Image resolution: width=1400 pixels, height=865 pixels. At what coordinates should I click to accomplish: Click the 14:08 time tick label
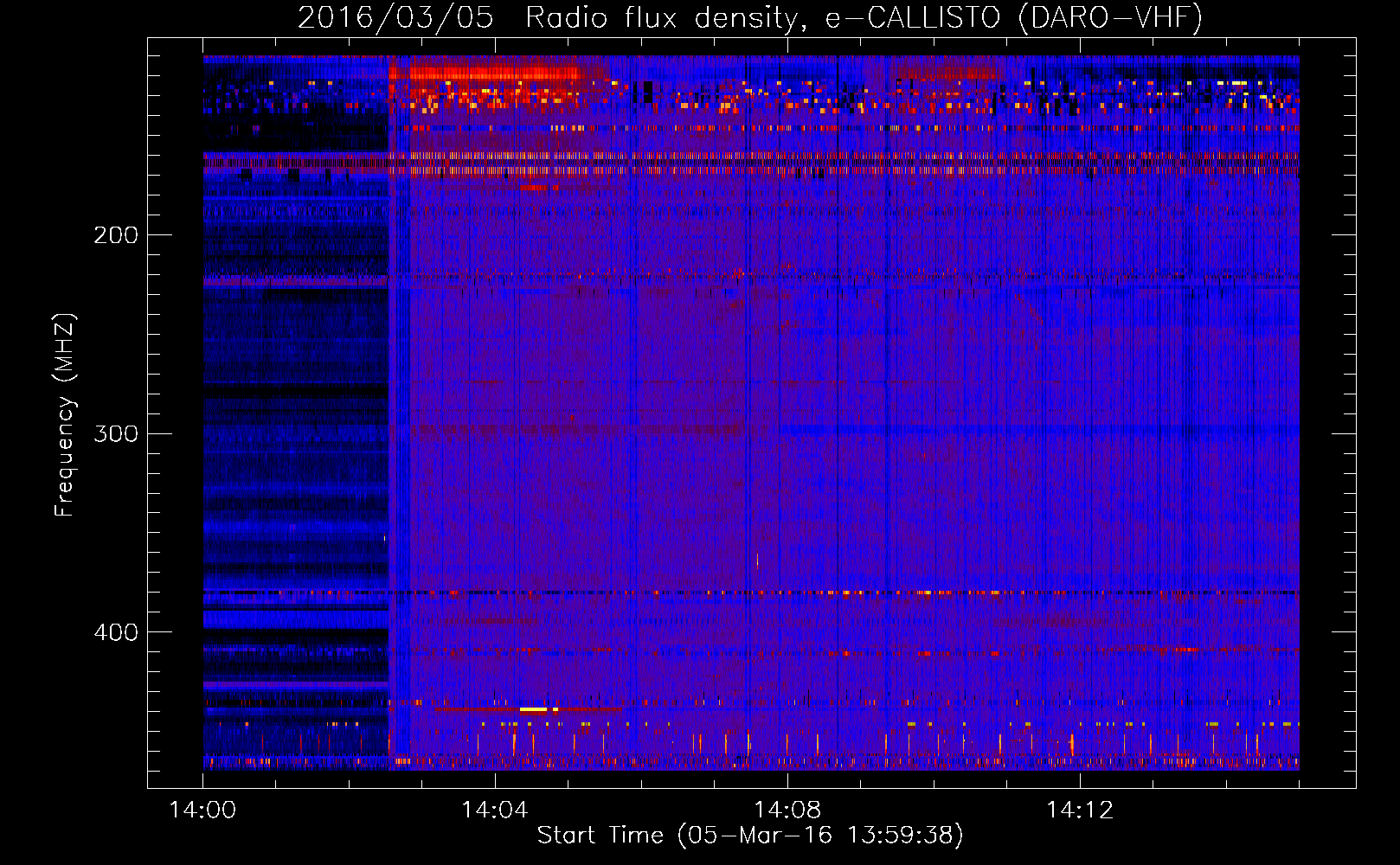pos(787,811)
